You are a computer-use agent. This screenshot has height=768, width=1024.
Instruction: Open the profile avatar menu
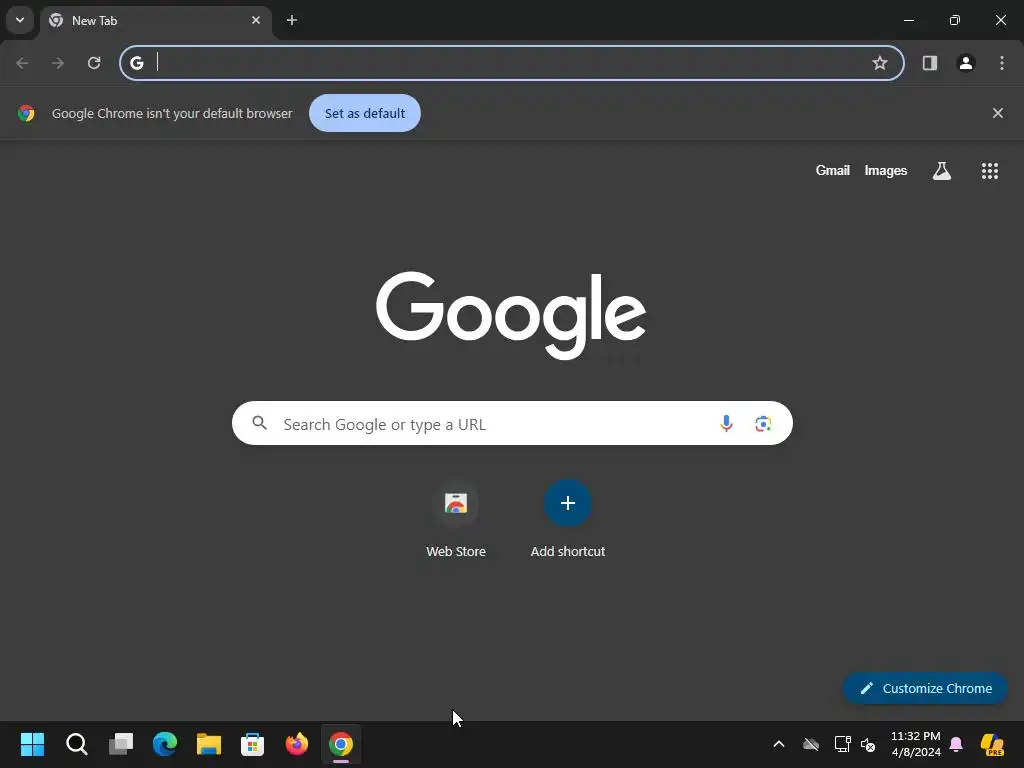pos(966,63)
